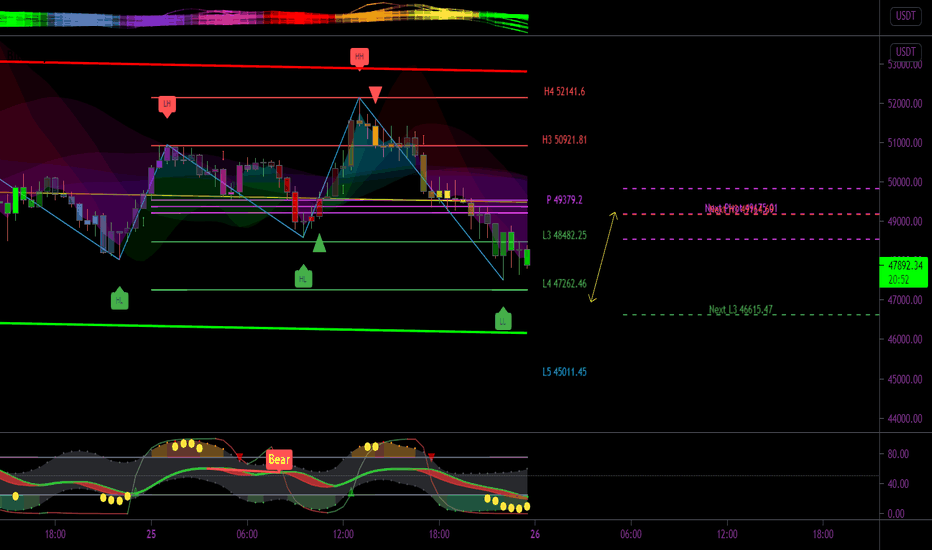Click the HL marker beside the green up-triangle
932x550 pixels.
303,277
